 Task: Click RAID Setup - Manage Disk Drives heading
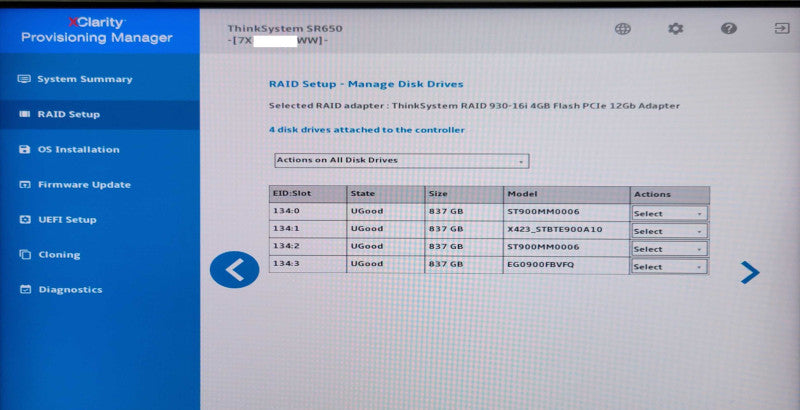pos(366,84)
